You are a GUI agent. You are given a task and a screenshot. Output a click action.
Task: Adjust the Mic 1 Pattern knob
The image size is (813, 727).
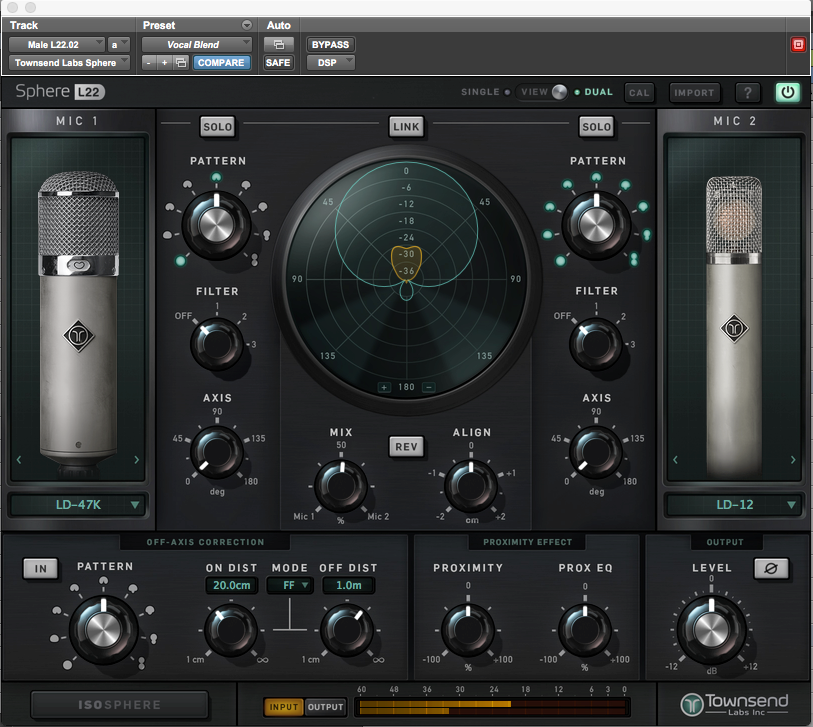(218, 222)
